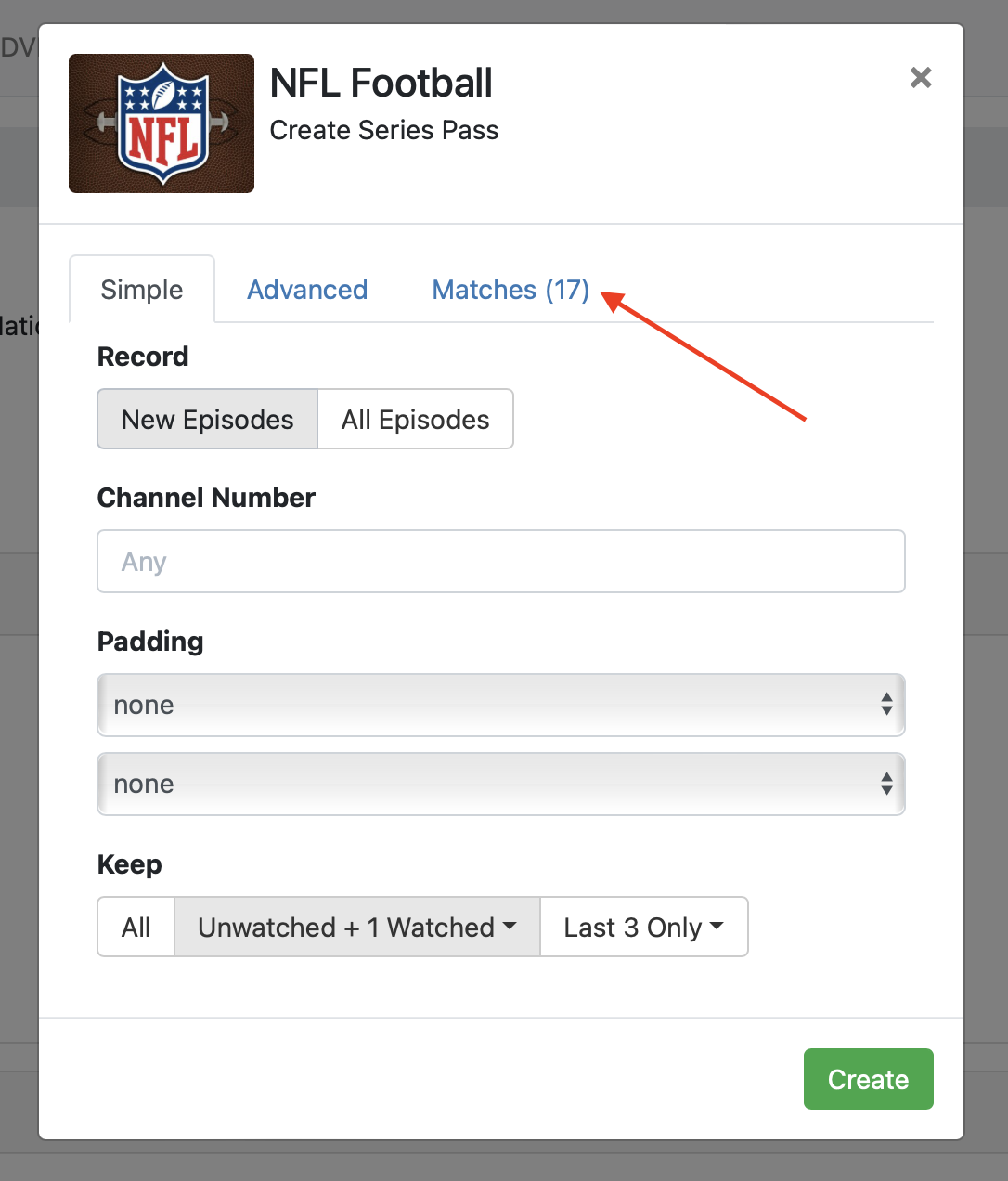Click the Keep section label
The width and height of the screenshot is (1008, 1181).
coord(130,864)
